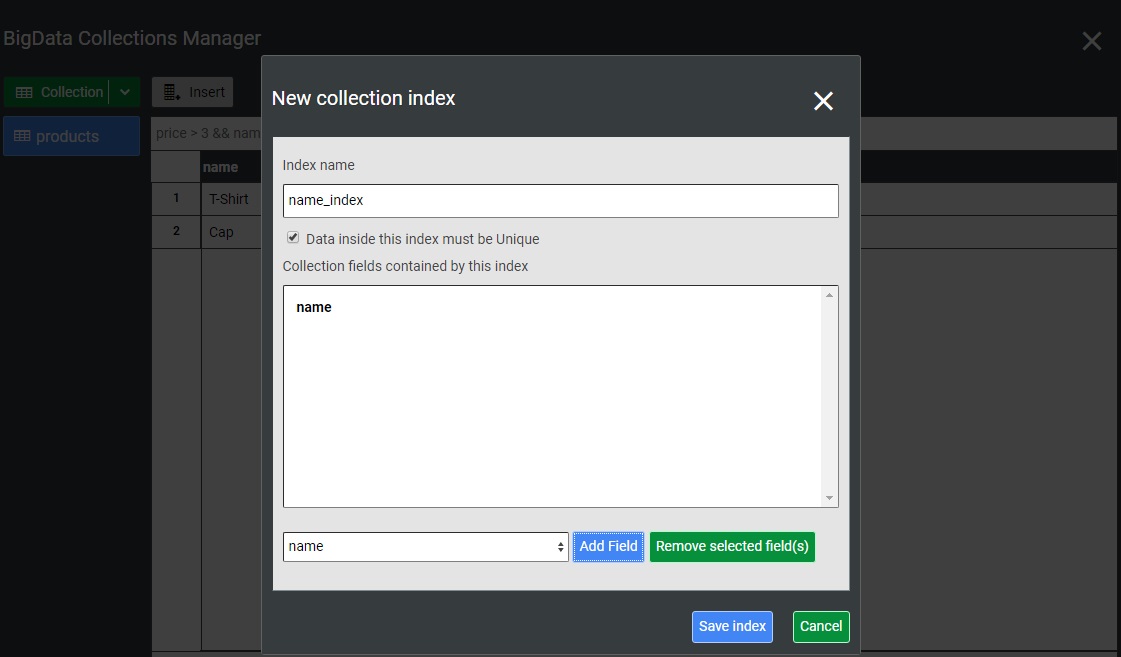Click Remove selected field(s) button
The height and width of the screenshot is (657, 1121).
[732, 547]
